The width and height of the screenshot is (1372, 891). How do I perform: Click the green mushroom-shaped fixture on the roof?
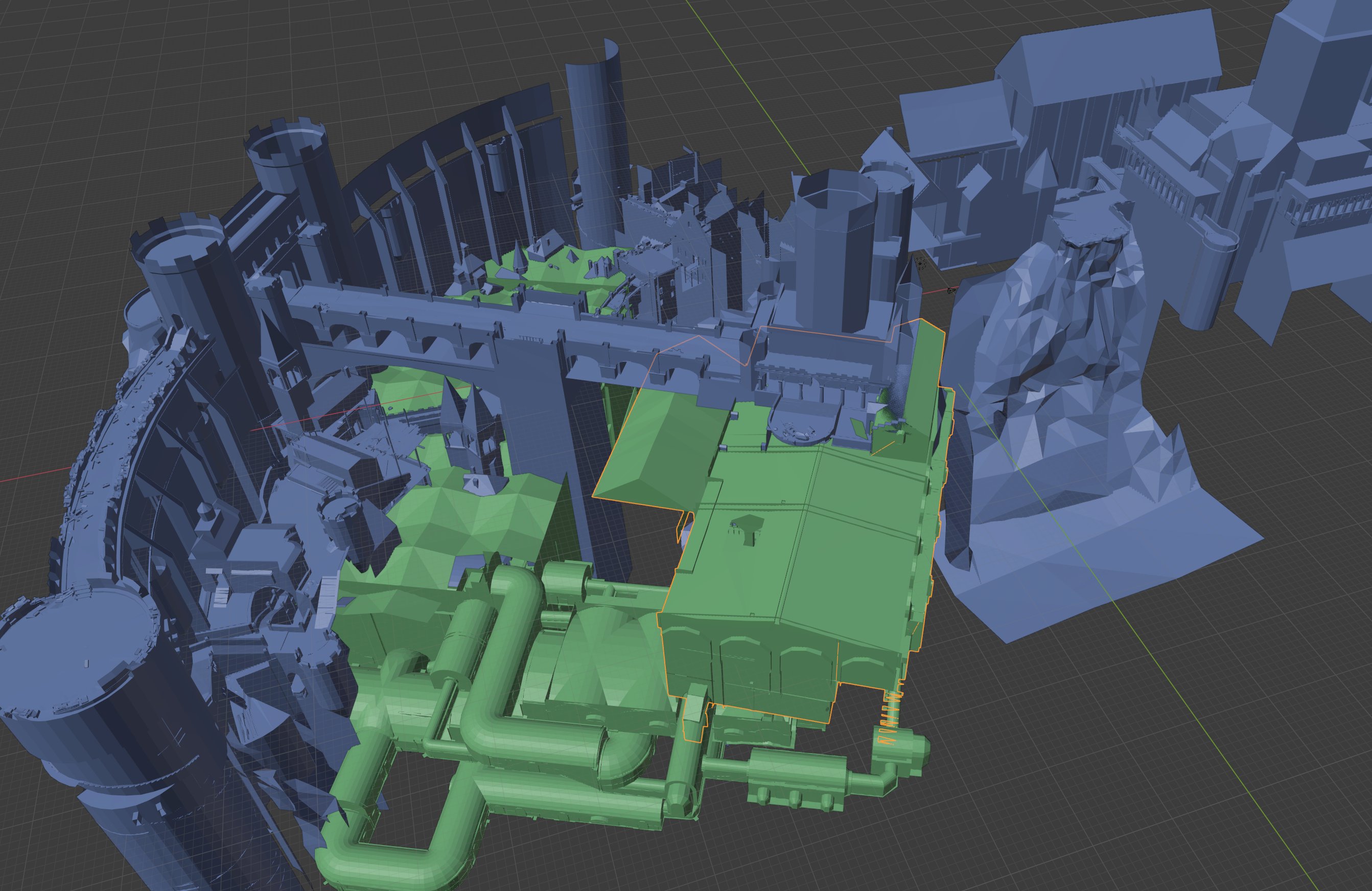coord(747,529)
